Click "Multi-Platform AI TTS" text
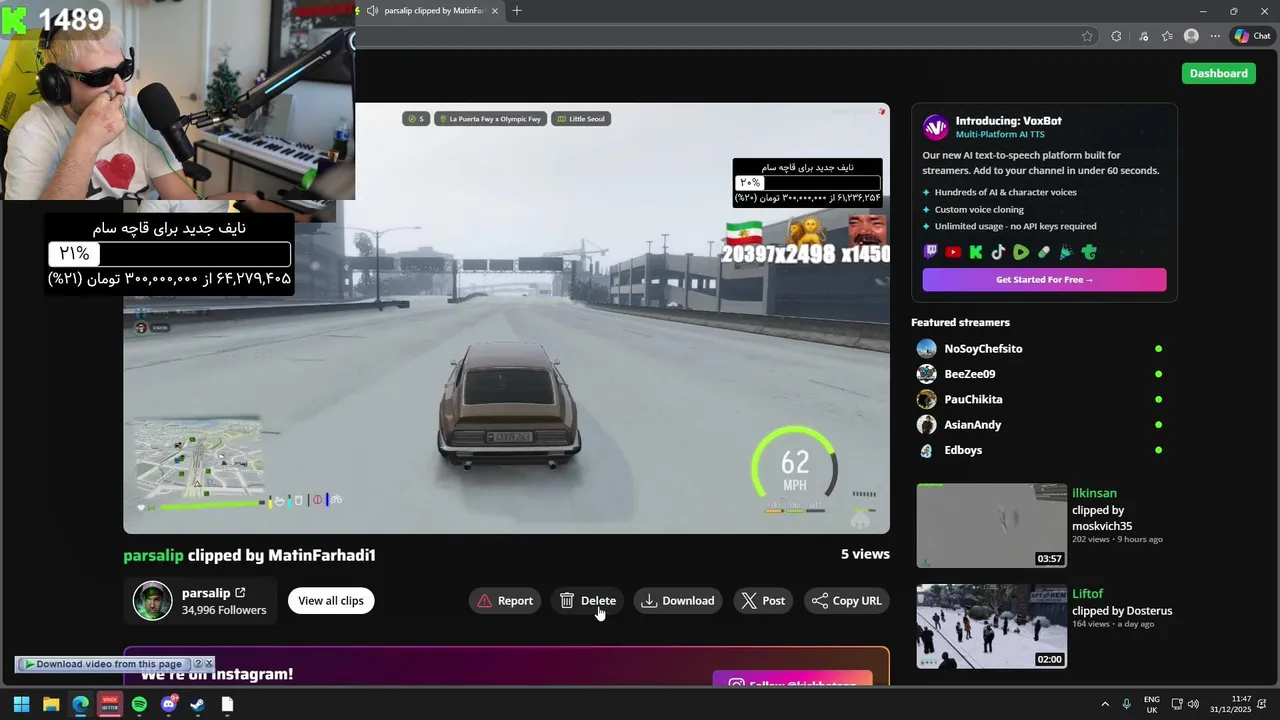The image size is (1280, 720). click(x=1000, y=134)
